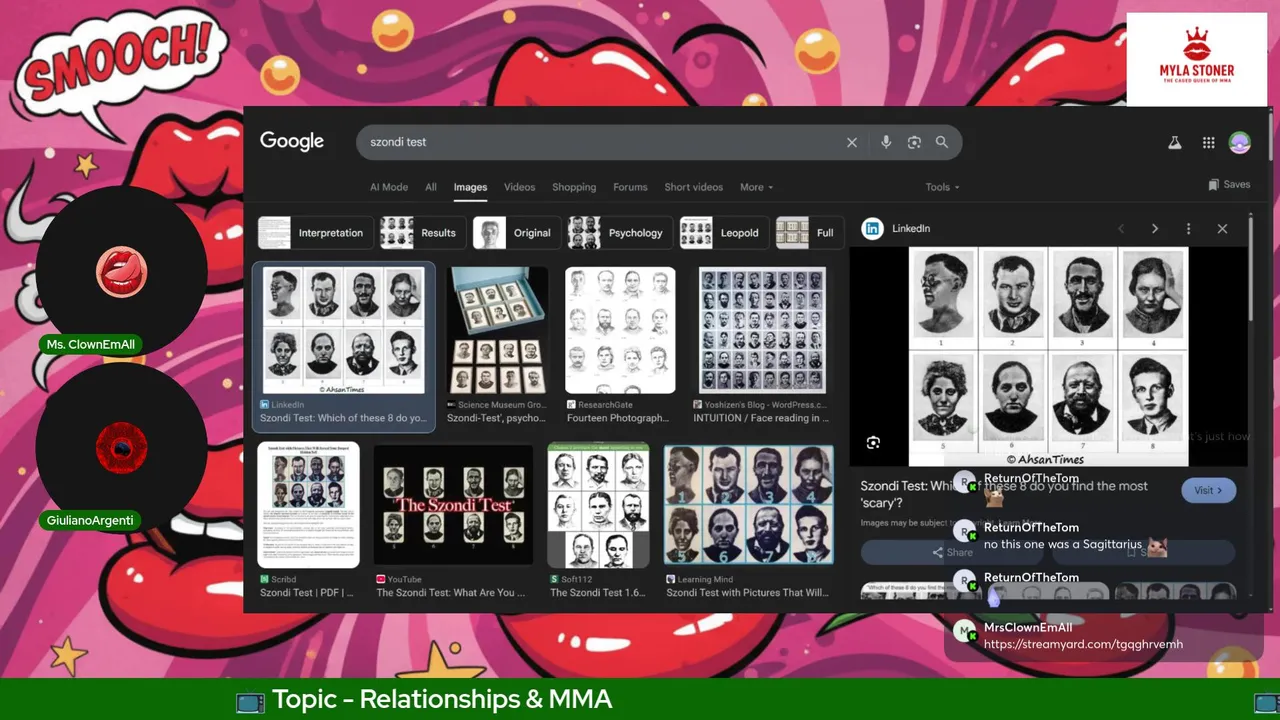Open Yoshizen's Blog face grid thumbnail
Image resolution: width=1280 pixels, height=720 pixels.
click(762, 330)
